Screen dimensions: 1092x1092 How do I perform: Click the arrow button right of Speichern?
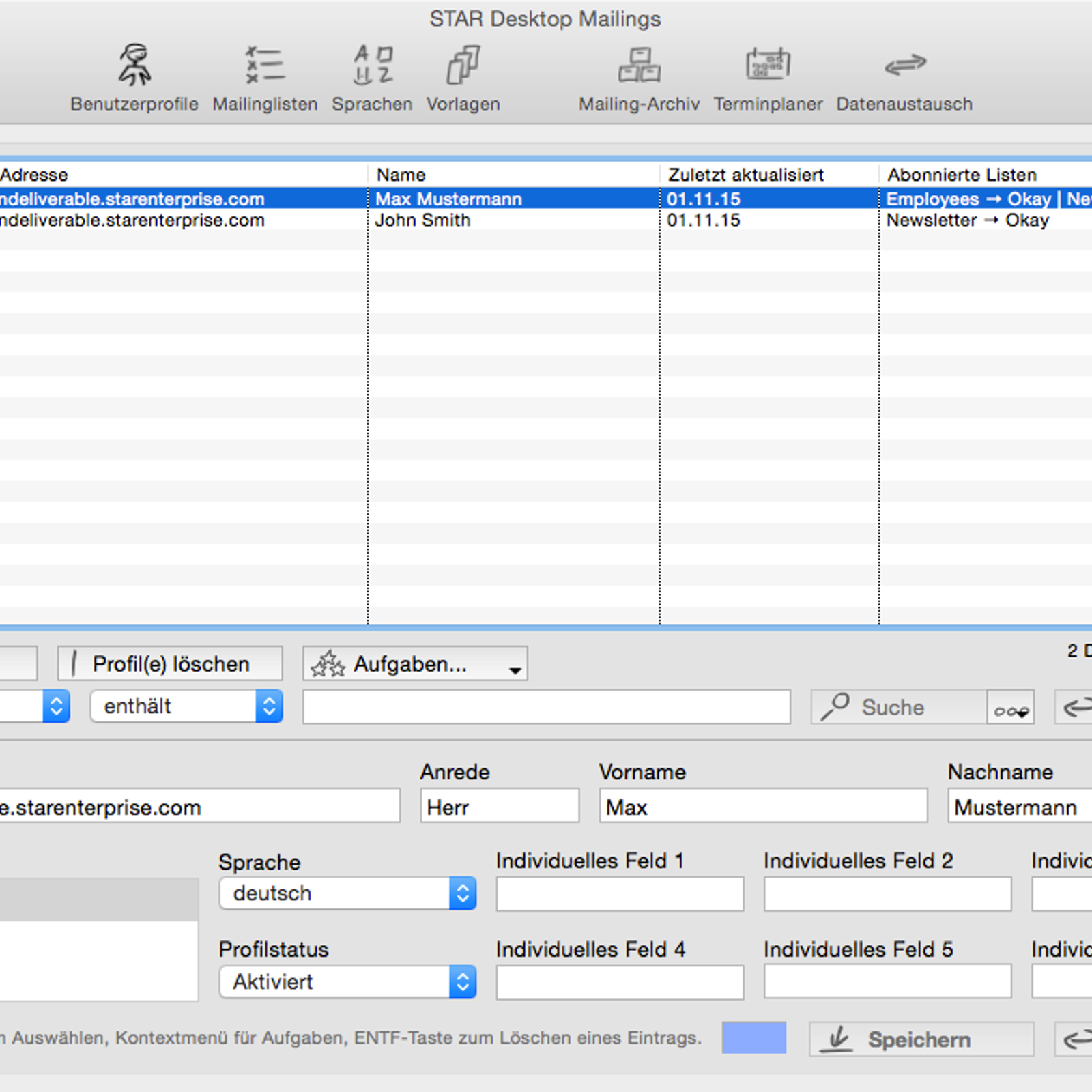pos(1074,1039)
